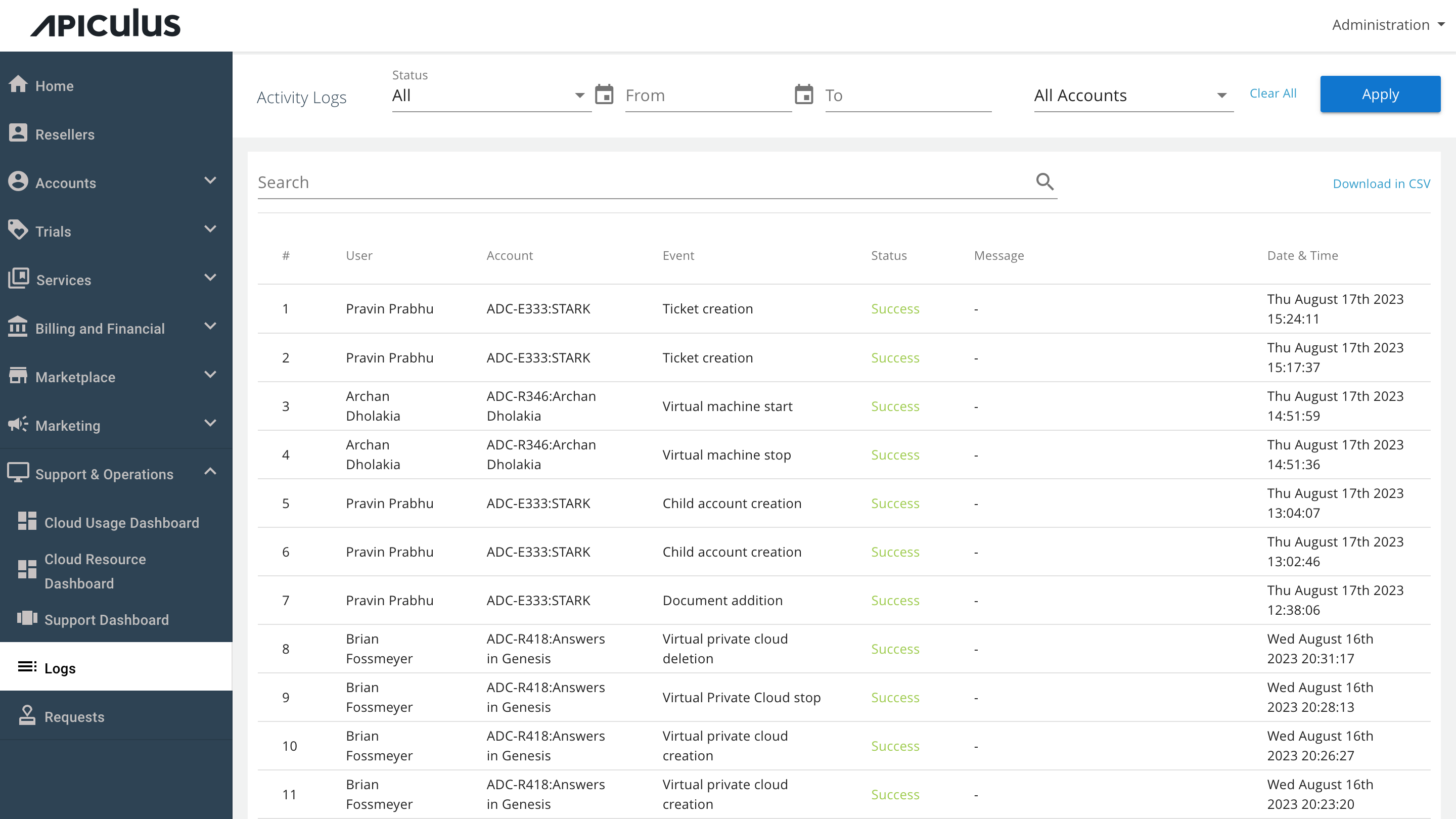This screenshot has width=1456, height=819.
Task: Click the Message column header
Action: (999, 256)
